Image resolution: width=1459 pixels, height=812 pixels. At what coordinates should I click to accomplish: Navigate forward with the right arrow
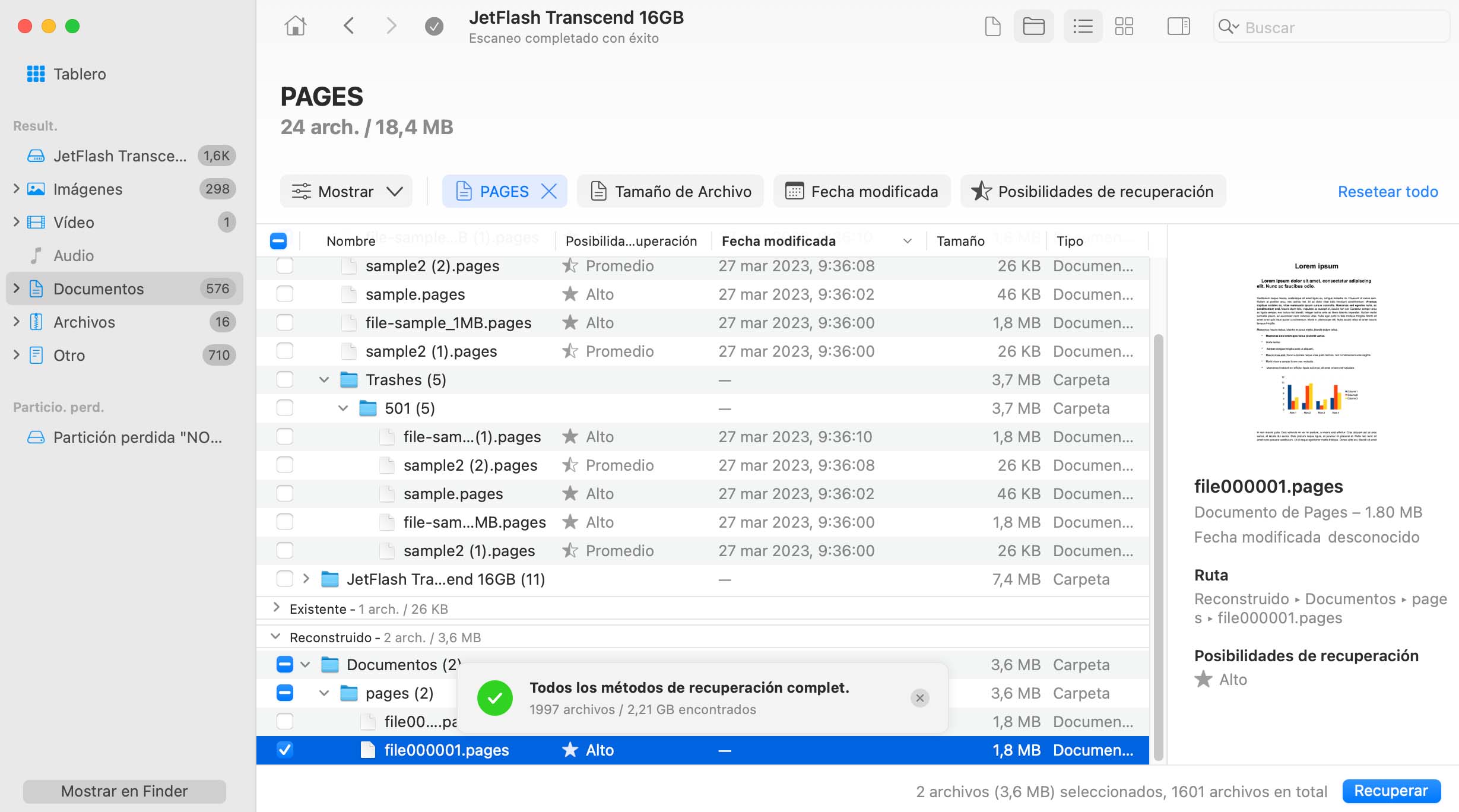click(391, 26)
